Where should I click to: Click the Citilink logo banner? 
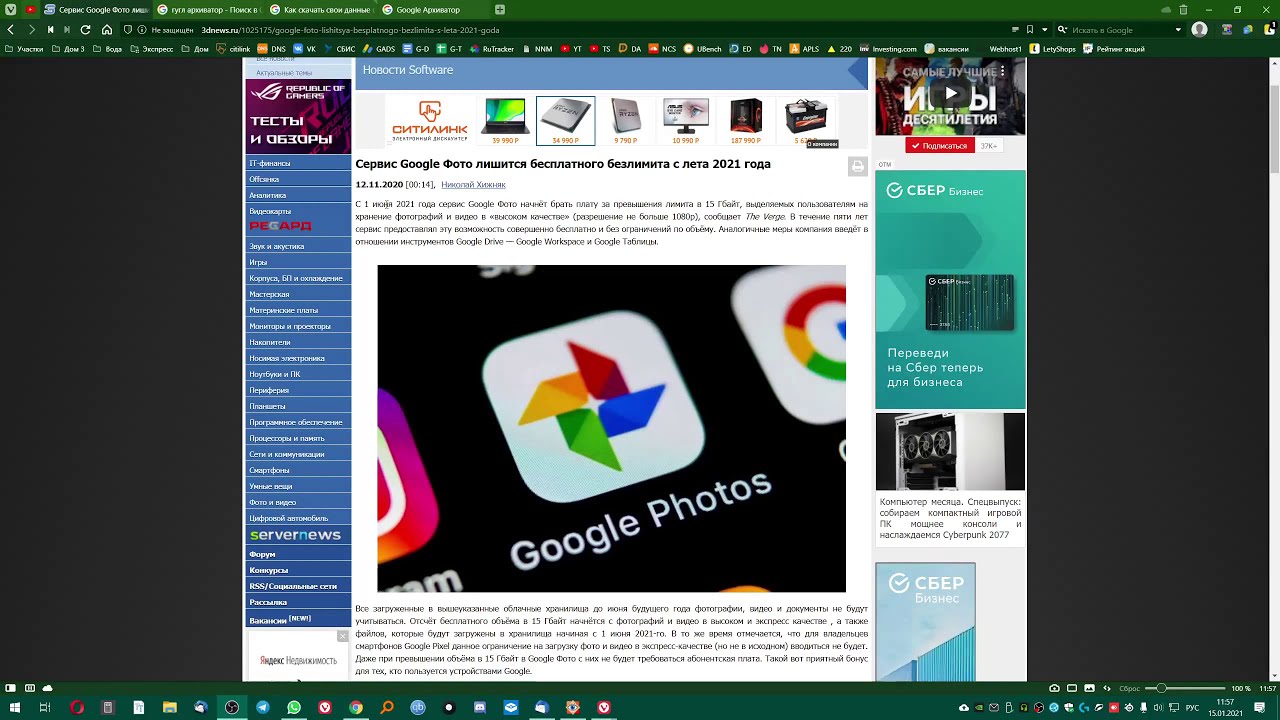pos(430,122)
